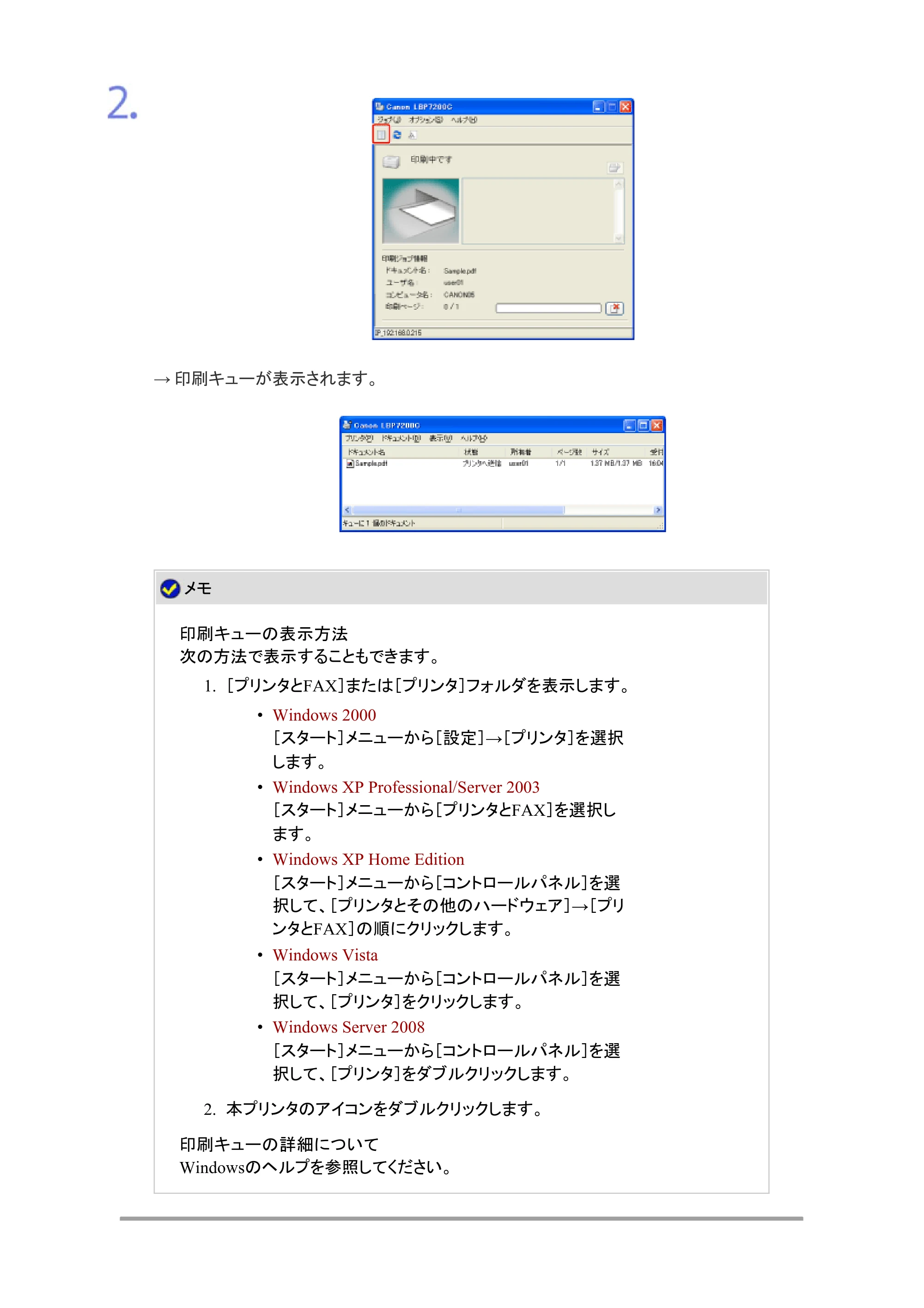
Task: Click the printer animation thumbnail
Action: [421, 211]
